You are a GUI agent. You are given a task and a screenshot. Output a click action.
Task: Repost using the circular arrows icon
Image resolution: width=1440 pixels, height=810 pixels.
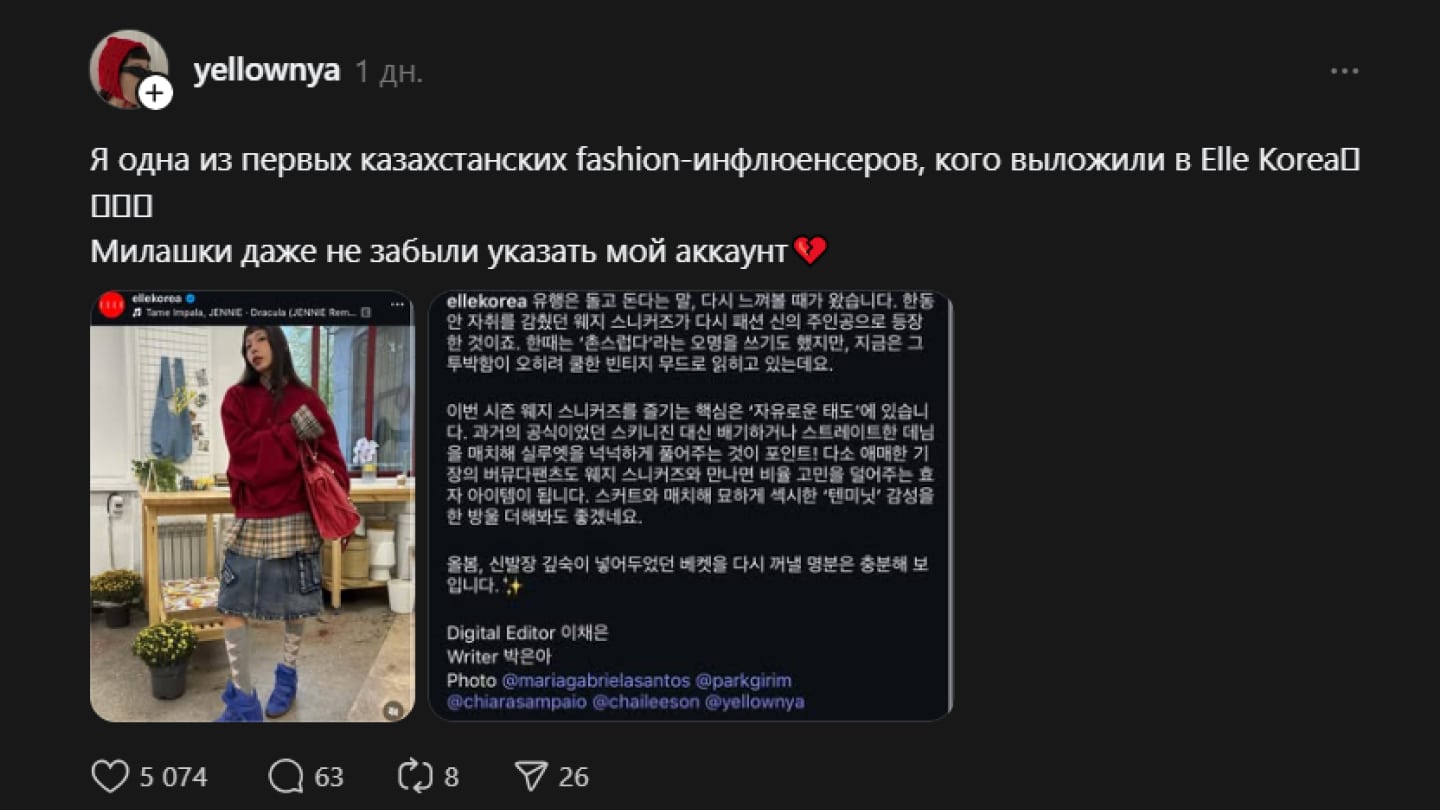click(x=414, y=776)
